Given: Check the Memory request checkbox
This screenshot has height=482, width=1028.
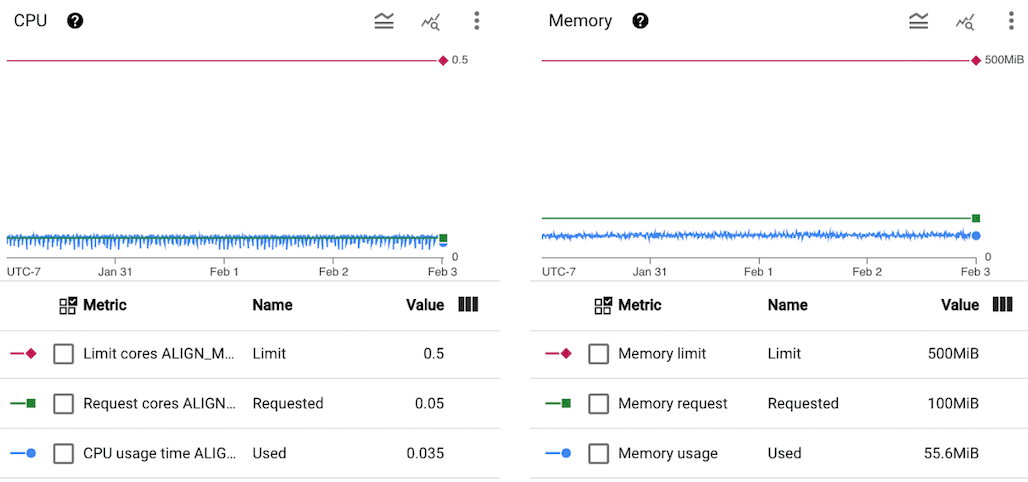Looking at the screenshot, I should tap(599, 404).
